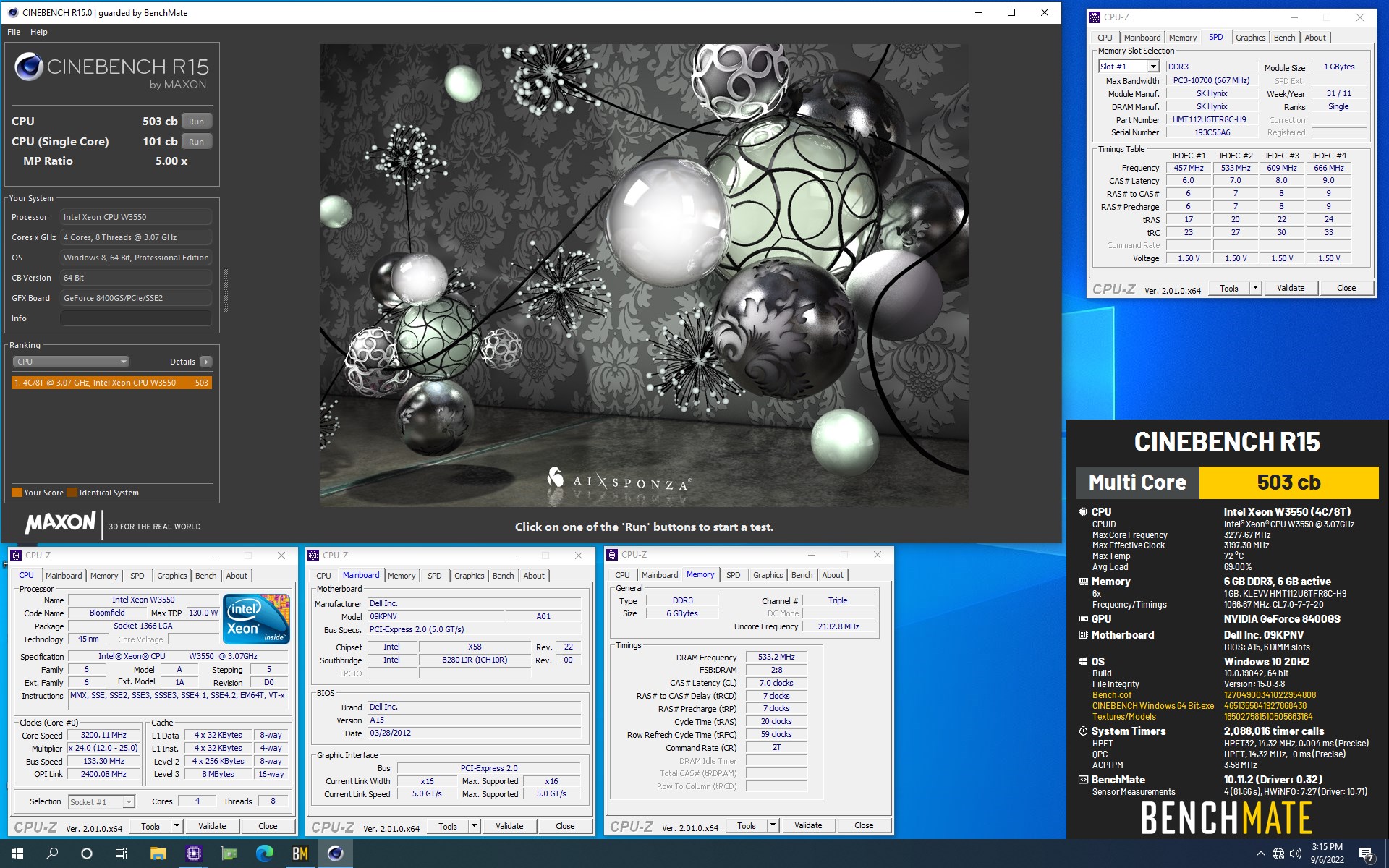Image resolution: width=1389 pixels, height=868 pixels.
Task: Select the W3550 ranking entry row
Action: [111, 383]
